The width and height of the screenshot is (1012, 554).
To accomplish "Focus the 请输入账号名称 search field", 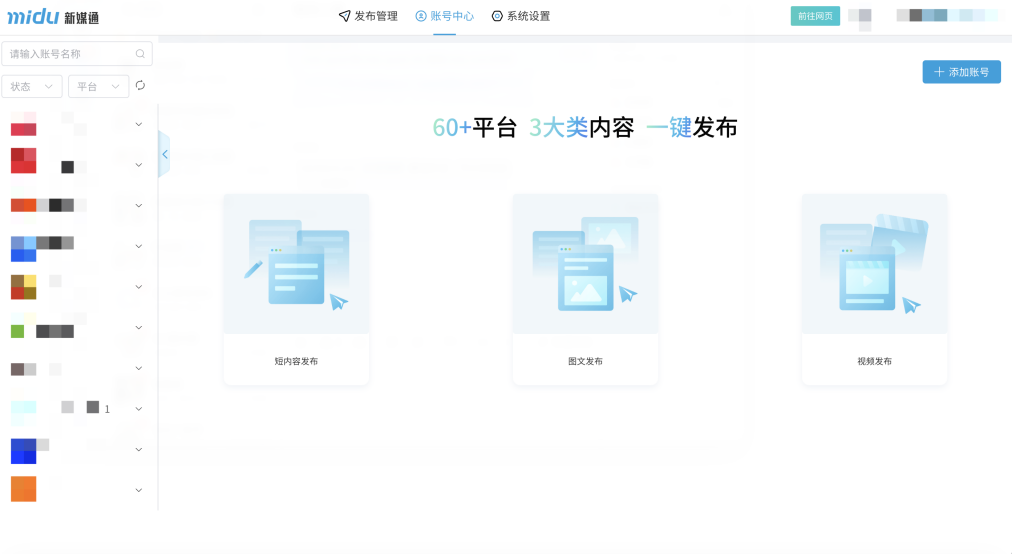I will (x=68, y=54).
